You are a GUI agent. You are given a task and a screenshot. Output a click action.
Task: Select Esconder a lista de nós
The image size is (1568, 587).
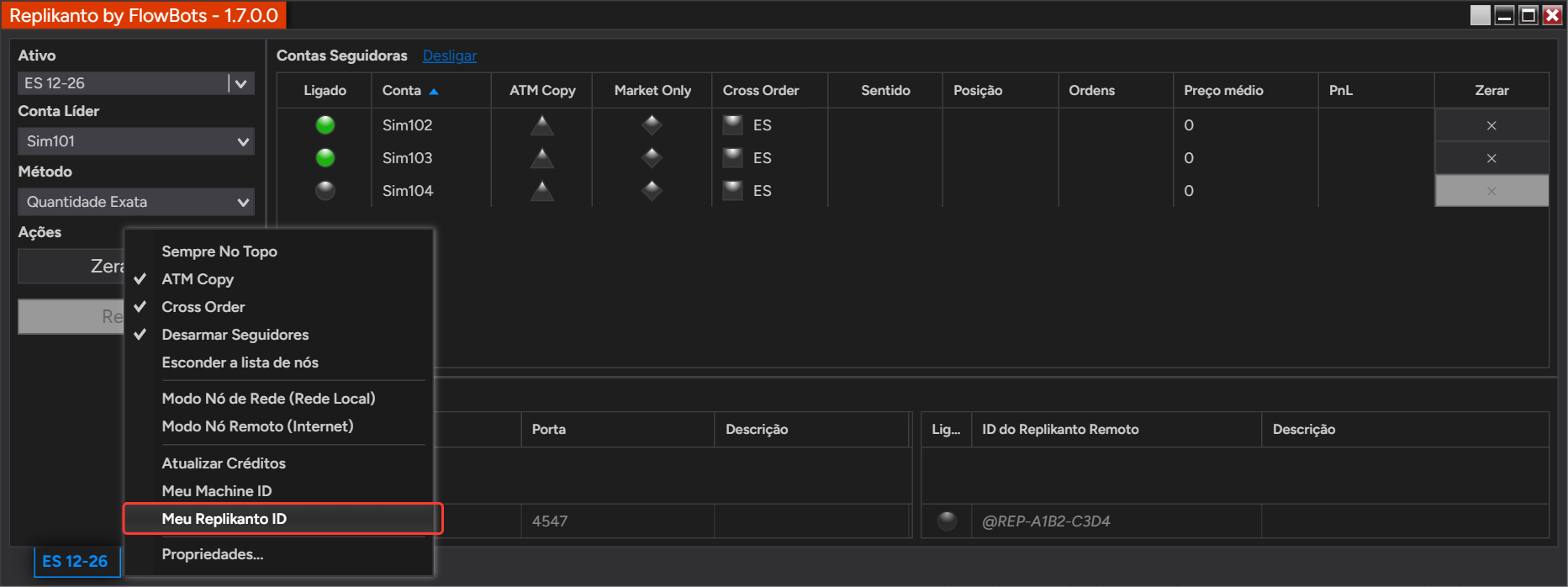(x=278, y=362)
